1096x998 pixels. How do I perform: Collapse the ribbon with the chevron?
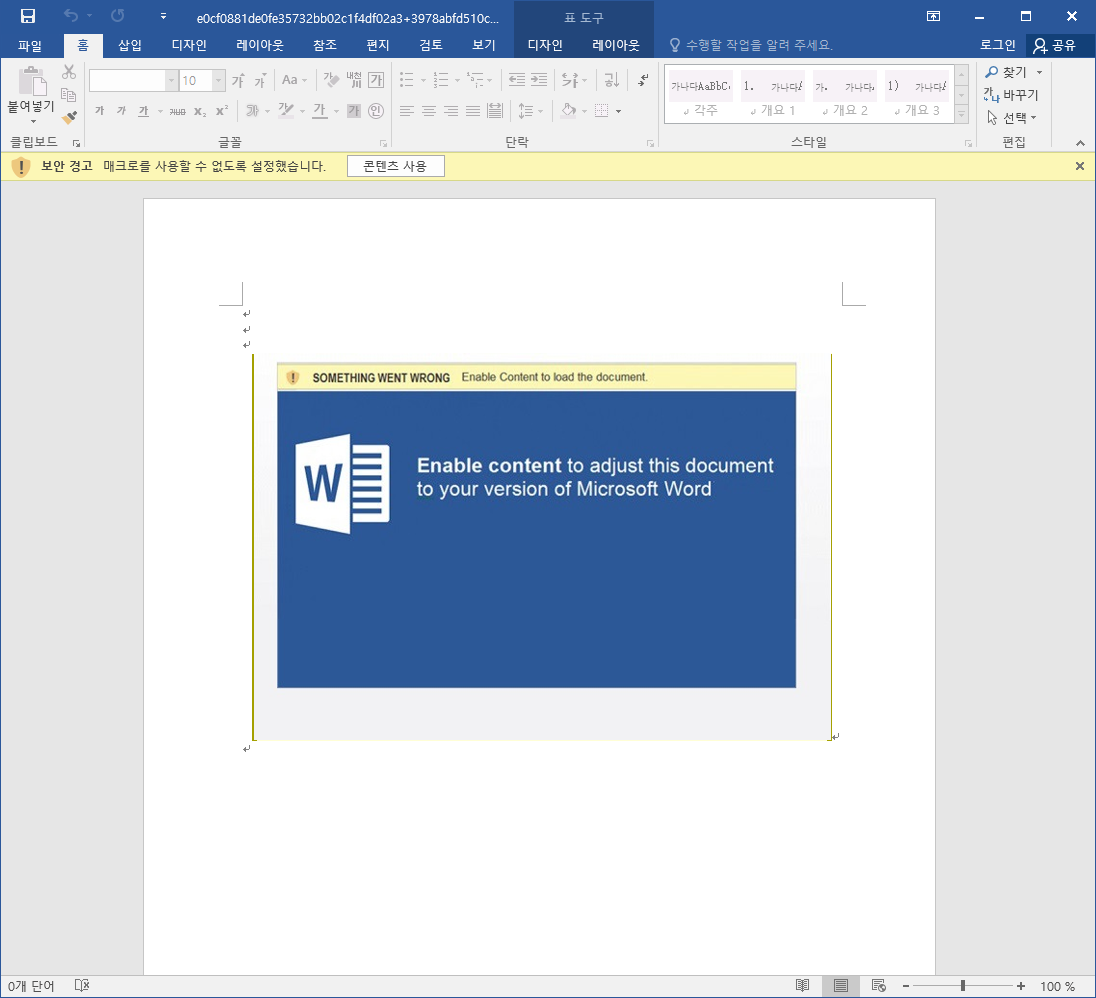[1081, 143]
